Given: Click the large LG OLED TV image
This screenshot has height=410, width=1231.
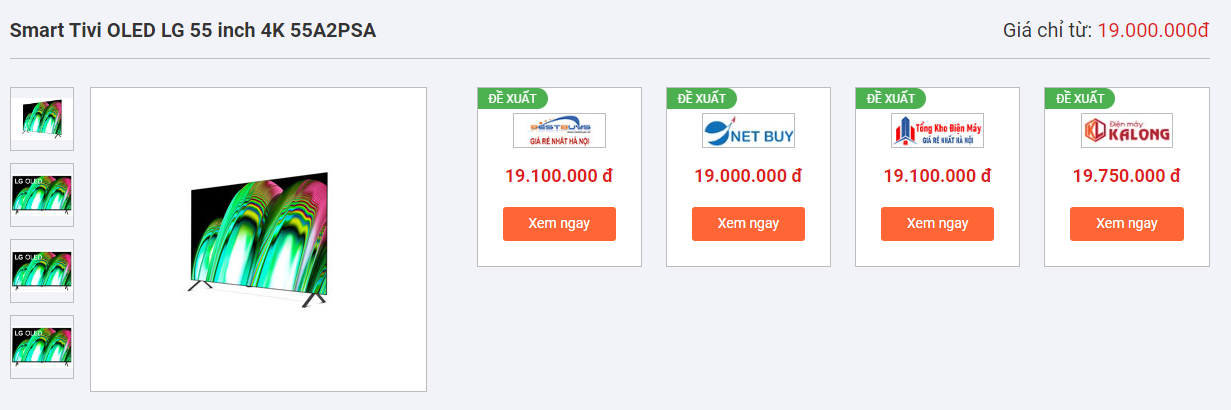Looking at the screenshot, I should pyautogui.click(x=258, y=240).
